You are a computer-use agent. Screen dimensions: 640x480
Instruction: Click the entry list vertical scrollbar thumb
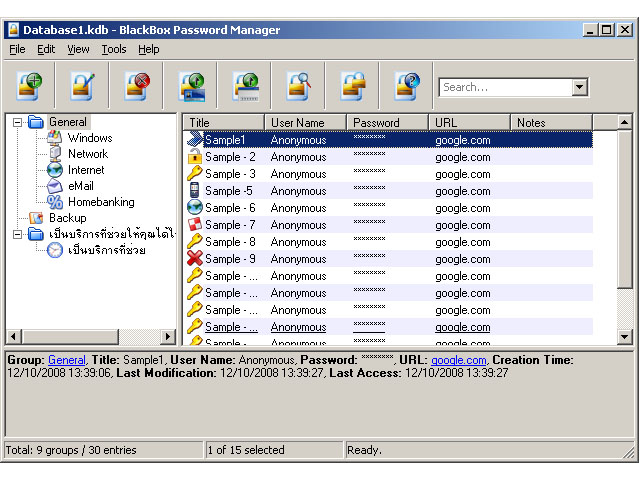coord(624,209)
